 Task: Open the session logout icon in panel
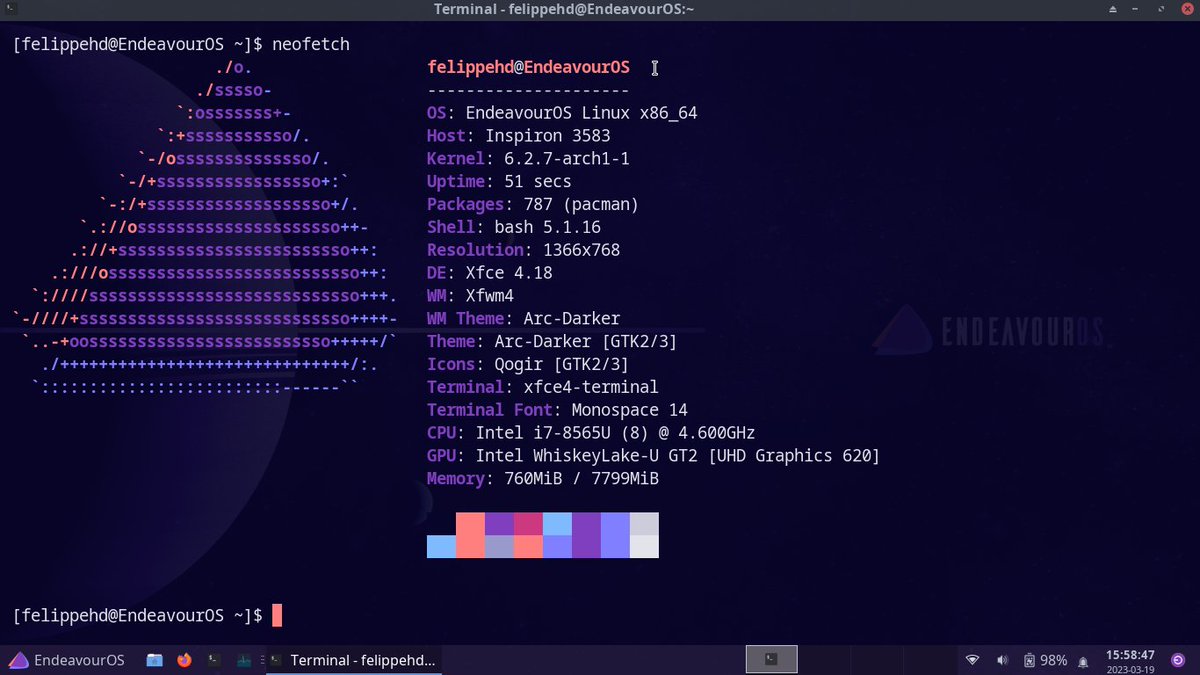pyautogui.click(x=1178, y=660)
